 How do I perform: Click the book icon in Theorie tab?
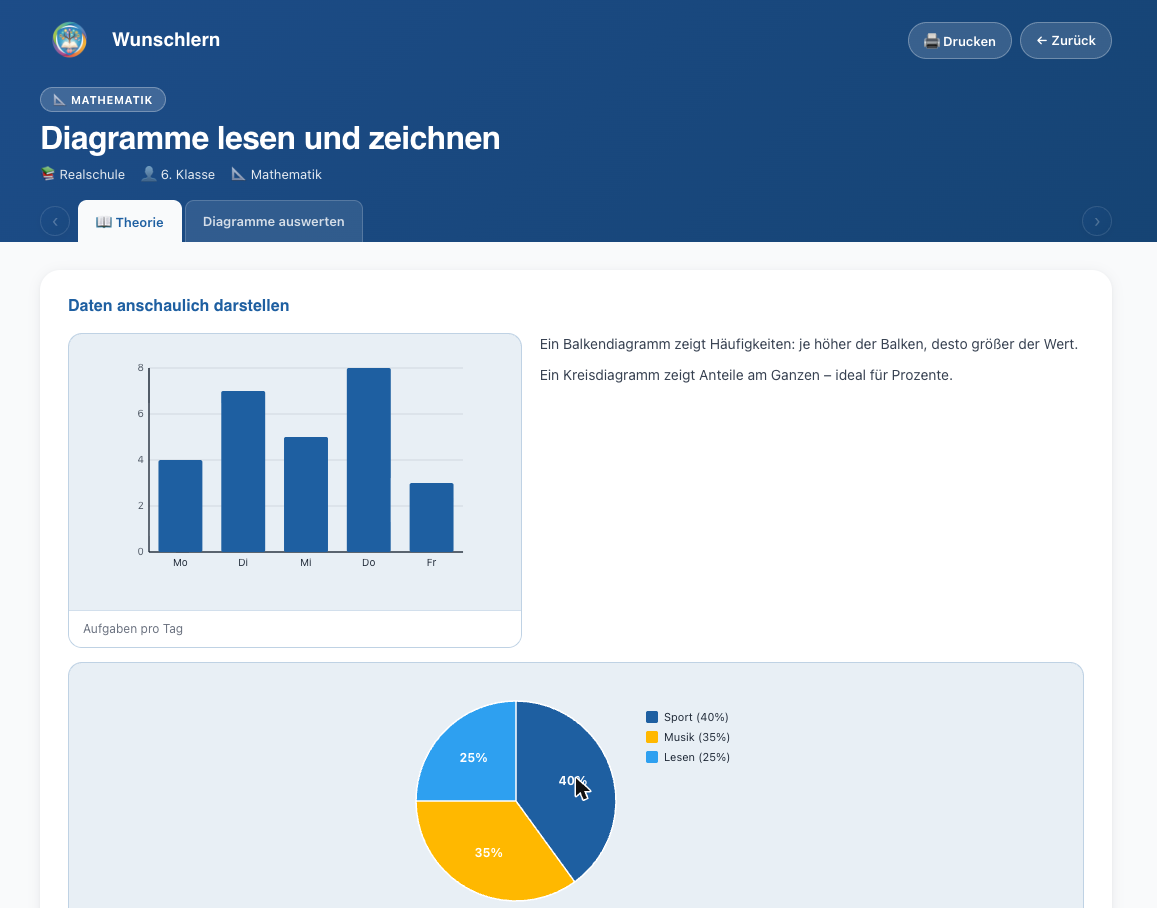point(103,221)
